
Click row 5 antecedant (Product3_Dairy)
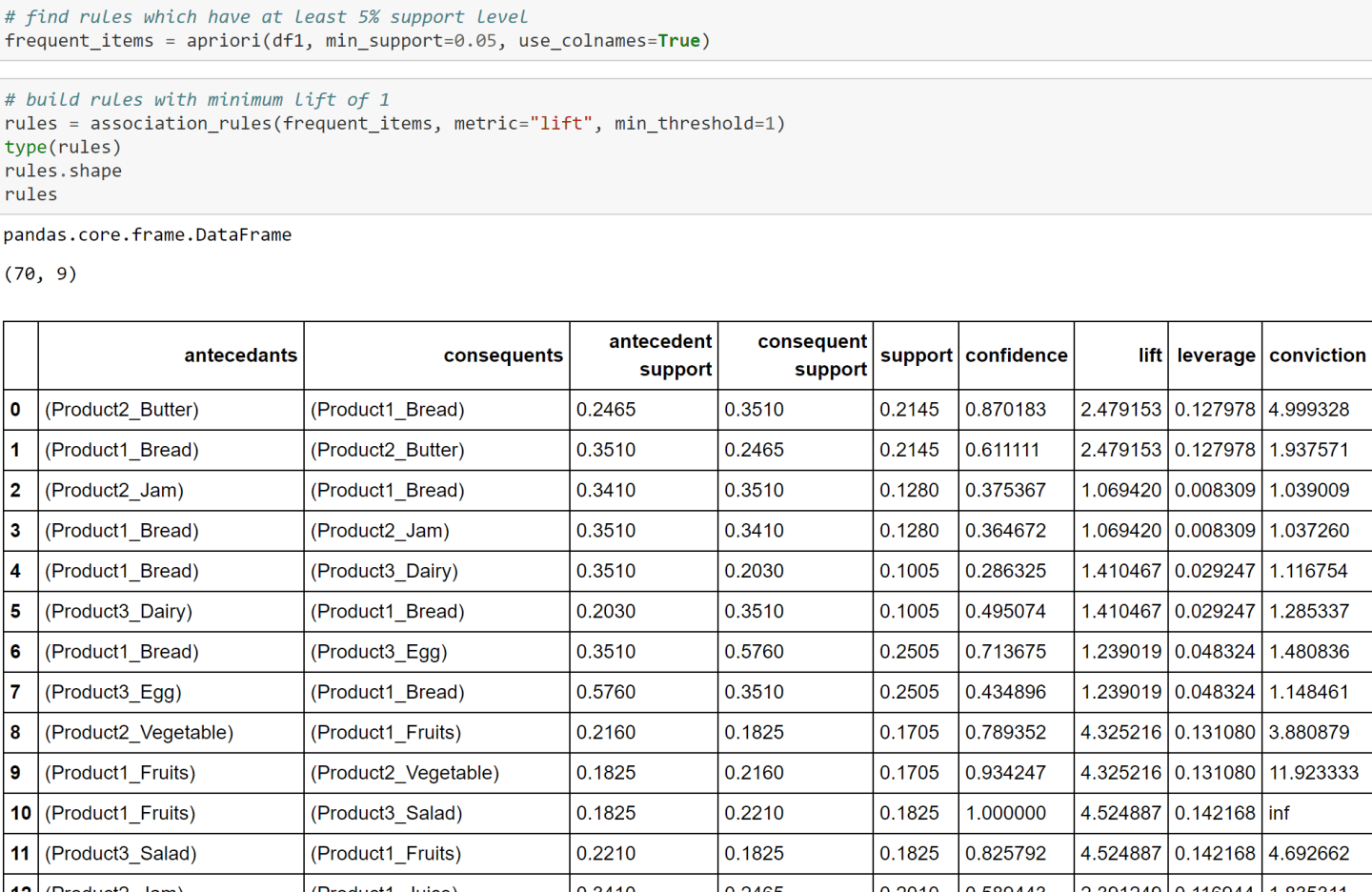click(x=118, y=612)
